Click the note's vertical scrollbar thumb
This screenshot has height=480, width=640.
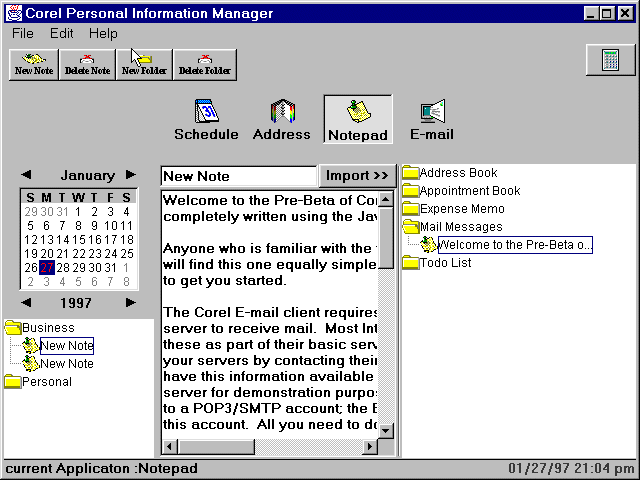point(386,238)
